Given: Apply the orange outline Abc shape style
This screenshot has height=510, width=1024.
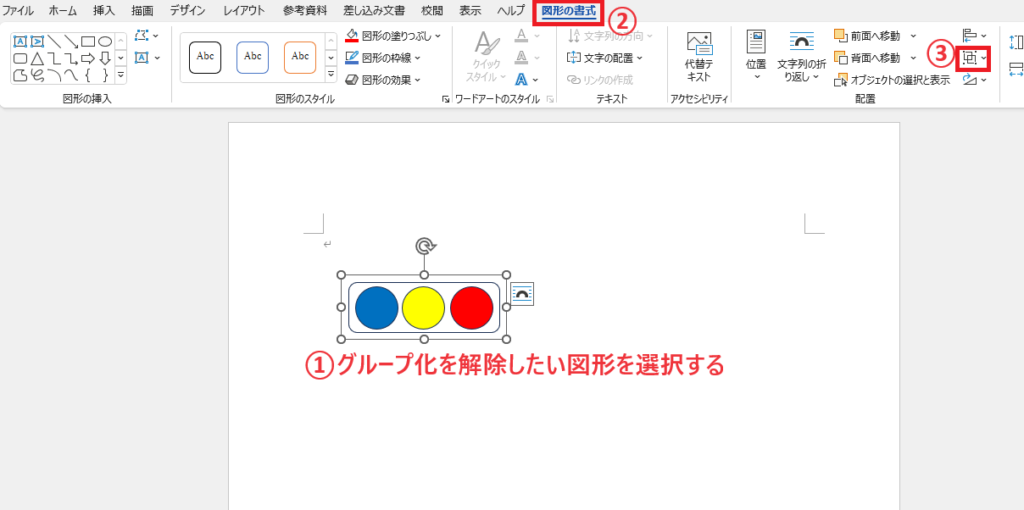Looking at the screenshot, I should click(x=300, y=57).
